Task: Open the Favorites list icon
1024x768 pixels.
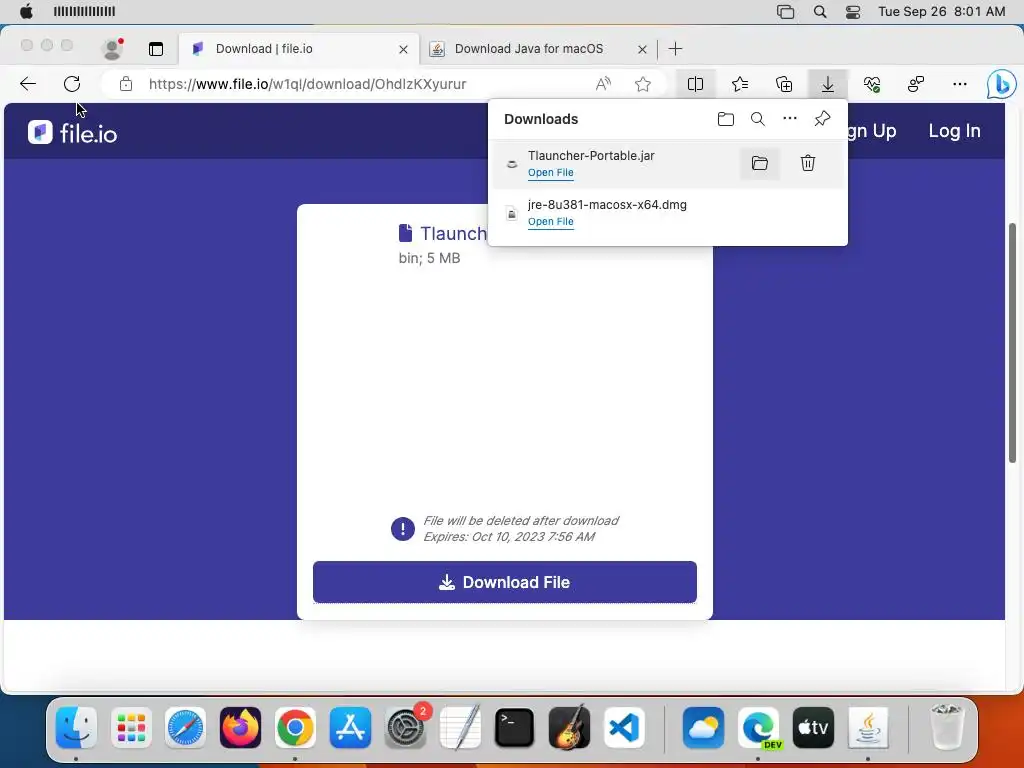Action: [740, 84]
